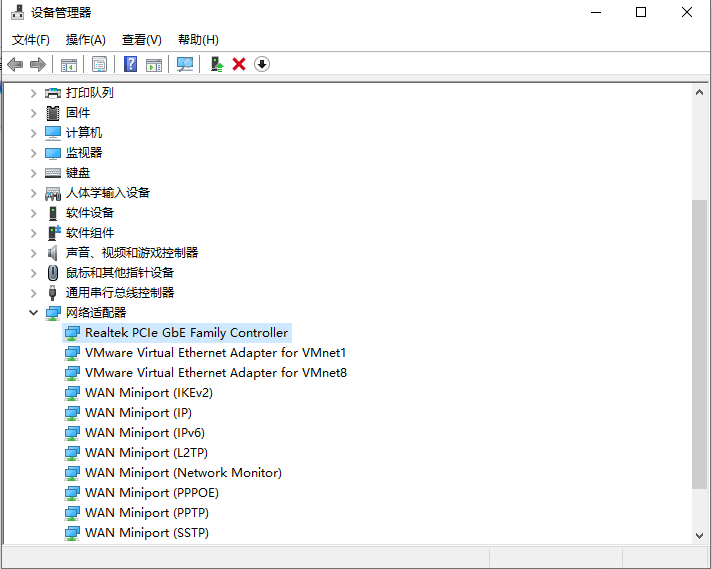Click the vertical scrollbar down arrow

(x=700, y=535)
